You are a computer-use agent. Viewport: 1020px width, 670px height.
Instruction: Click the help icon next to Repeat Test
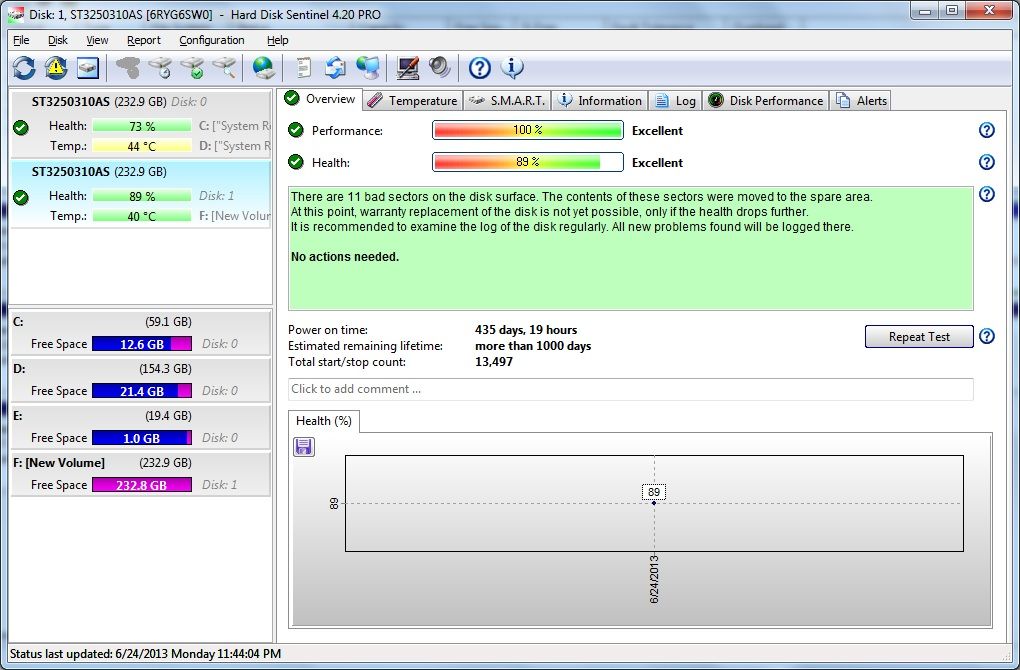(x=987, y=336)
